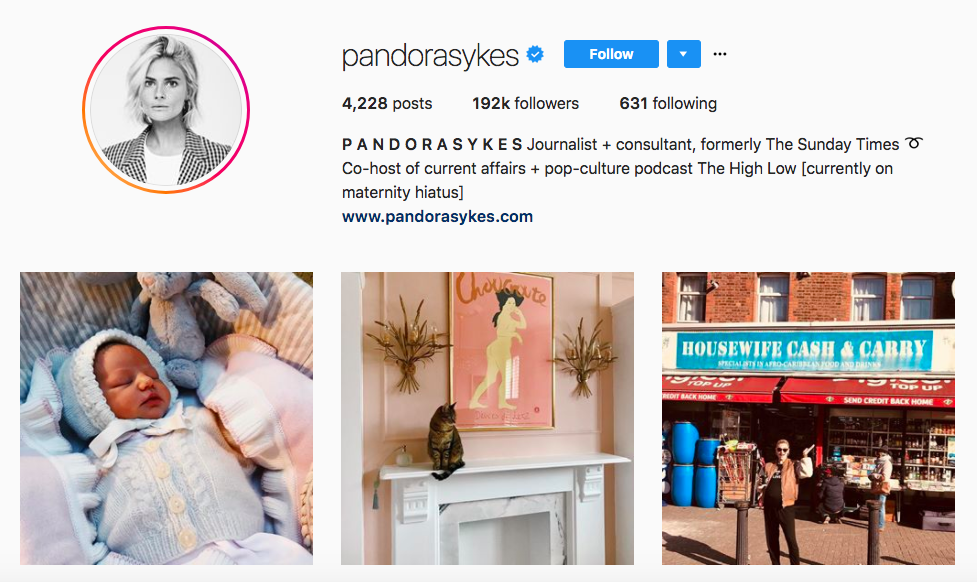Open the three-dots options menu
Viewport: 977px width, 582px height.
click(720, 54)
